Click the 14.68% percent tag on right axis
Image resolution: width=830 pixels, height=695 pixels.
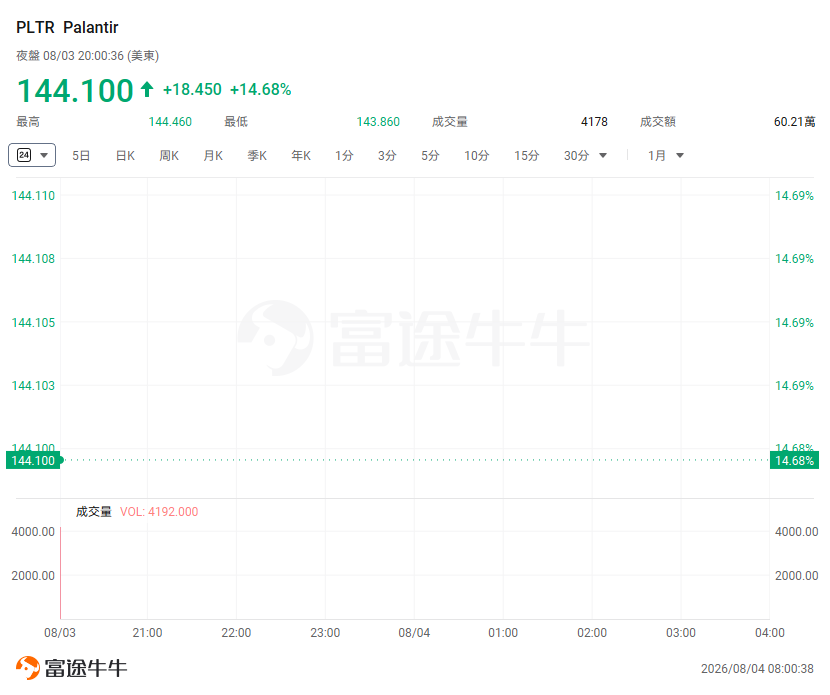pos(794,461)
